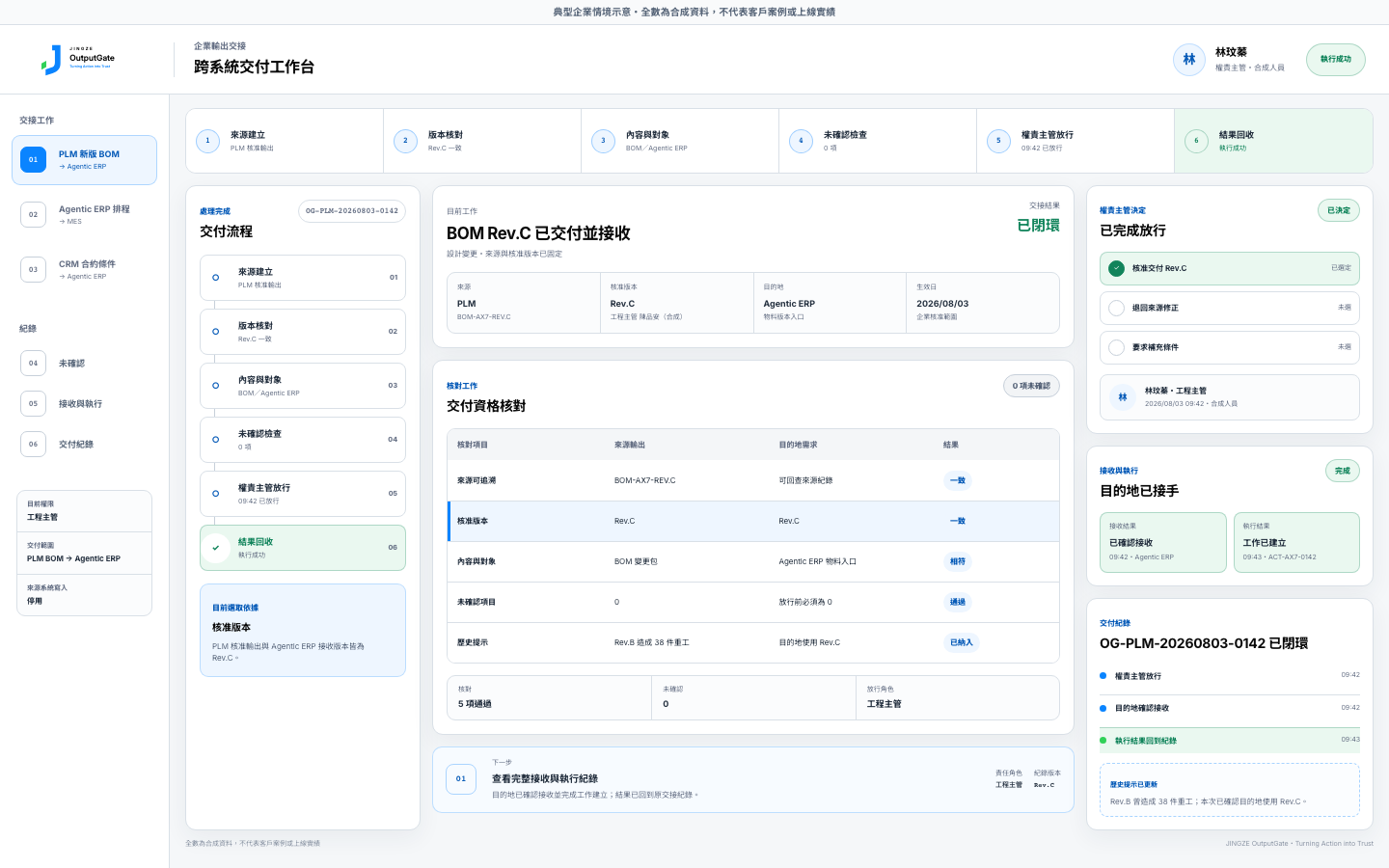This screenshot has width=1389, height=868.
Task: Click 01 badge in next-step card
Action: [461, 779]
